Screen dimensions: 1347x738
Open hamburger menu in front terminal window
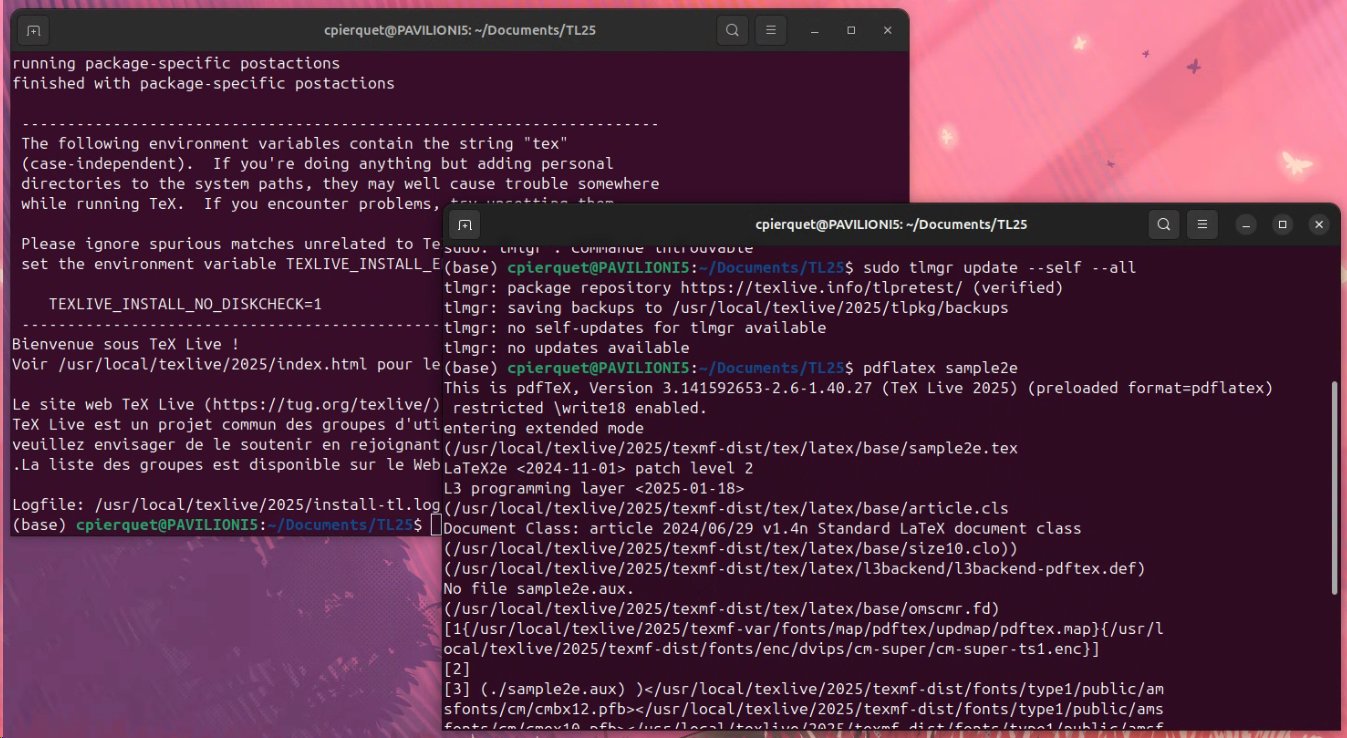[1202, 225]
